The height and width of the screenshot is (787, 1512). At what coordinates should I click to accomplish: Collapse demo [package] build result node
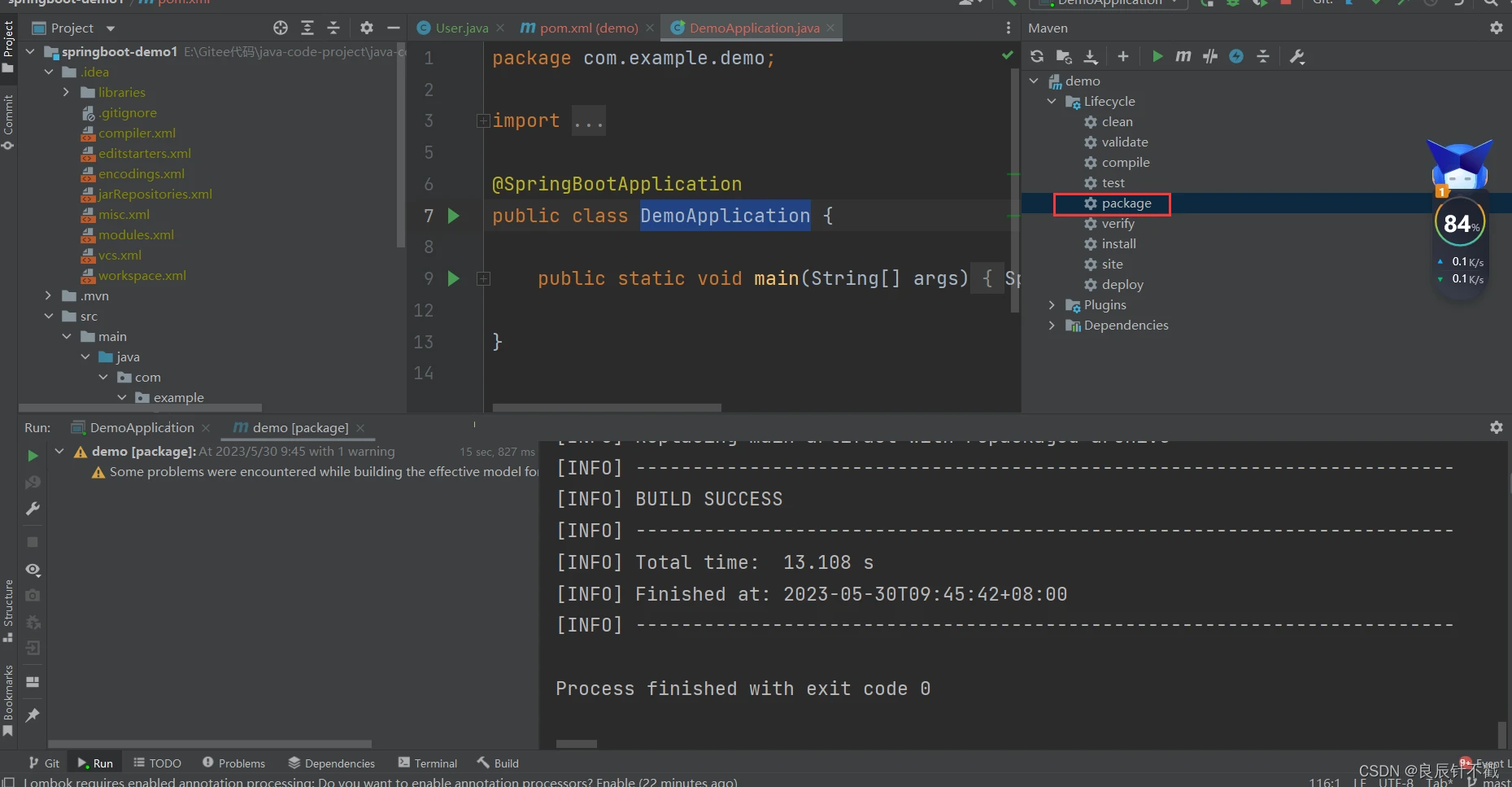point(59,451)
